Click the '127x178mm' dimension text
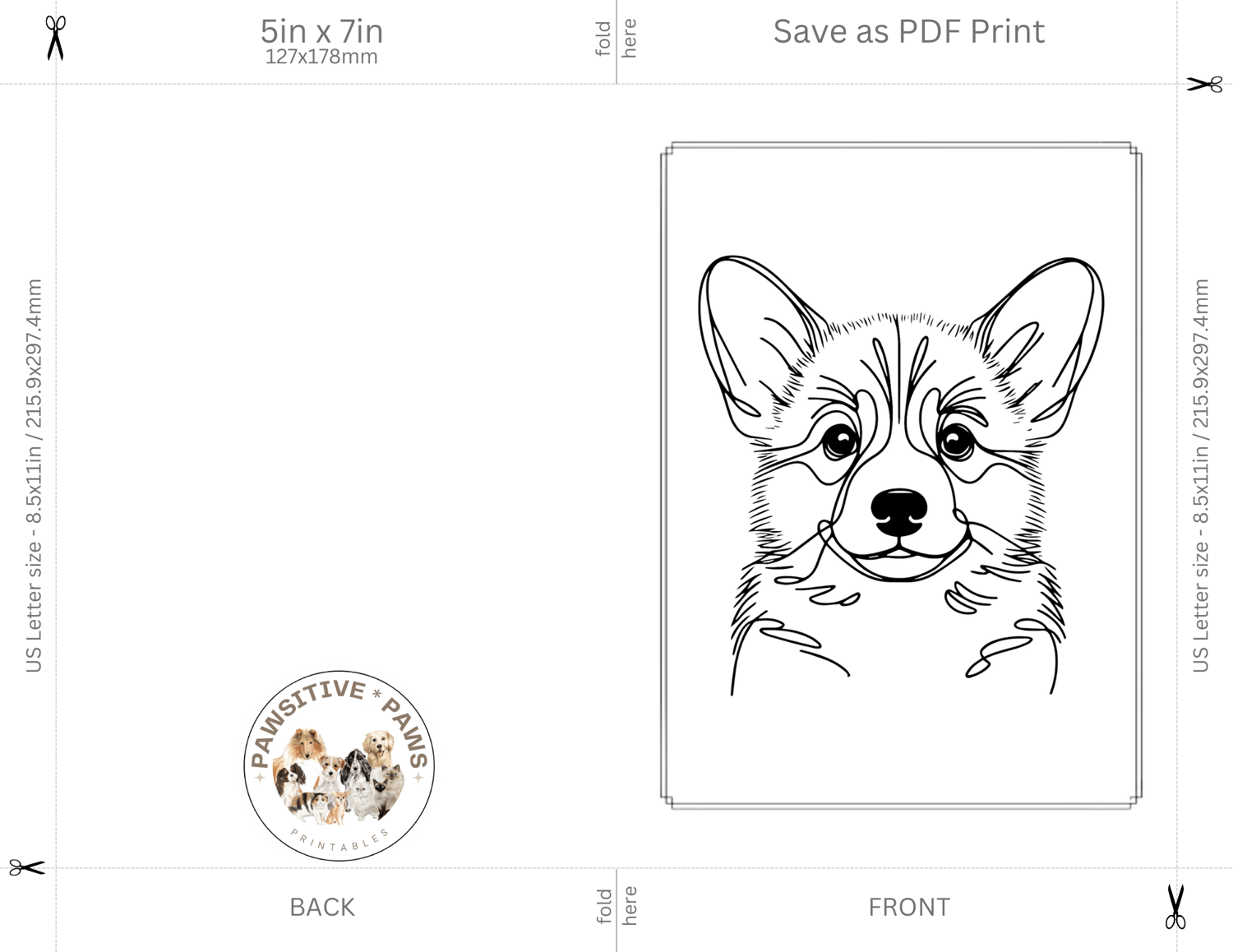The image size is (1233, 952). click(x=321, y=57)
